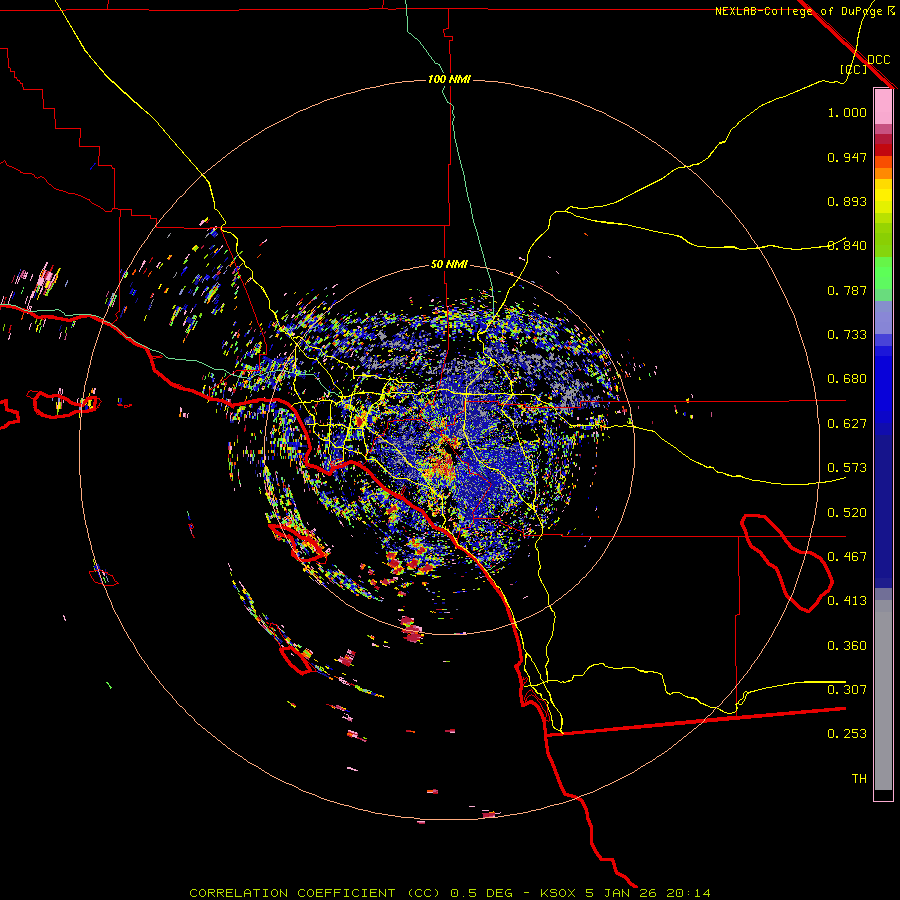This screenshot has height=900, width=900.
Task: Click the NEXLAB-College of DuPage label
Action: pyautogui.click(x=798, y=11)
